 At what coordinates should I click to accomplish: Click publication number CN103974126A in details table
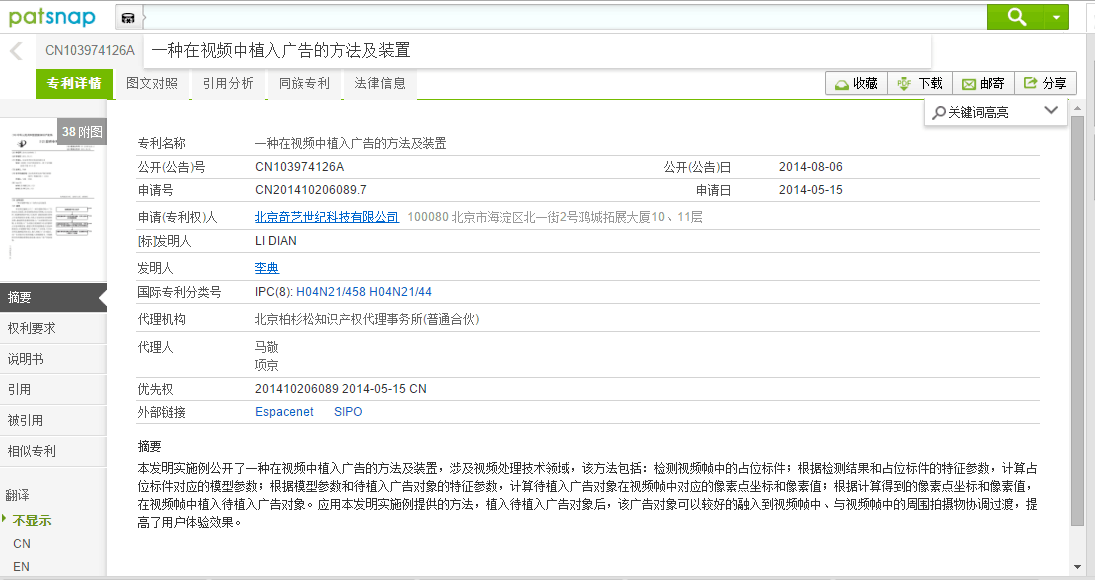click(x=300, y=167)
